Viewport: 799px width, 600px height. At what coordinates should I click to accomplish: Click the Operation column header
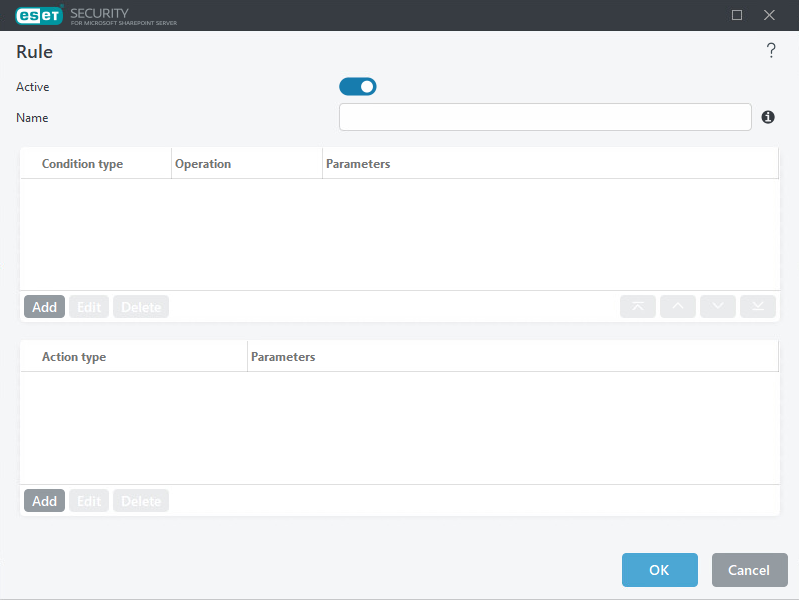(x=203, y=164)
